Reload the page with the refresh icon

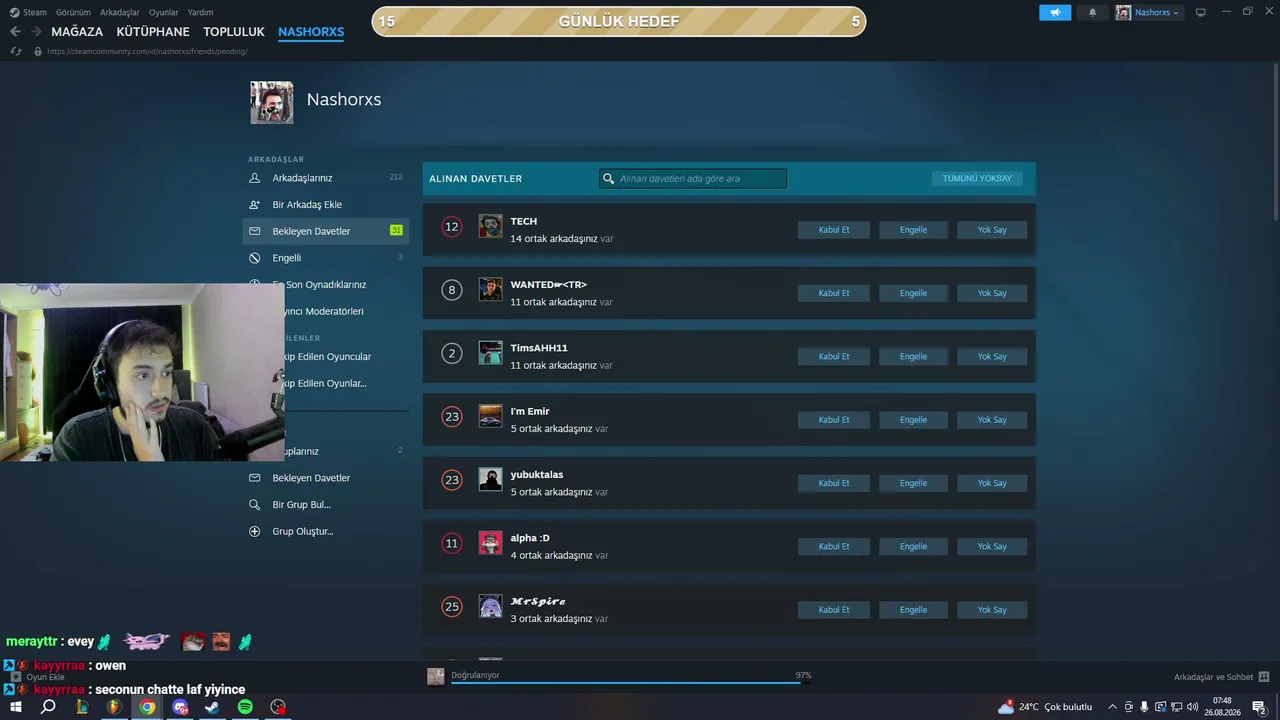coord(15,51)
